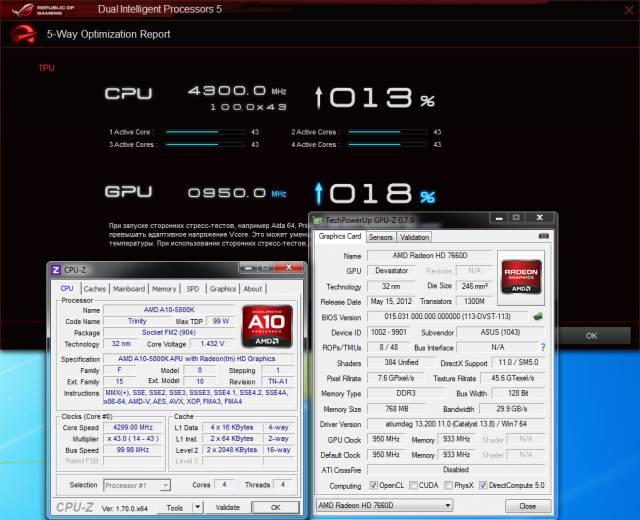The height and width of the screenshot is (520, 640).
Task: Click the Memory Type value DDR3
Action: [x=406, y=393]
